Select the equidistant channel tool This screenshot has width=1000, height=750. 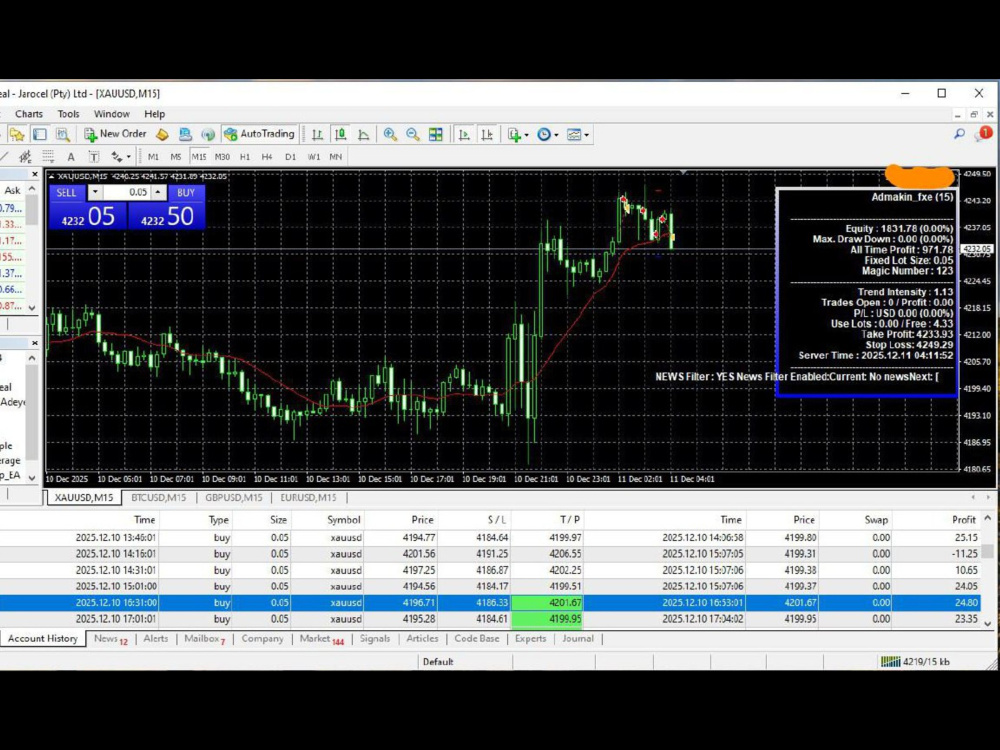[25, 156]
